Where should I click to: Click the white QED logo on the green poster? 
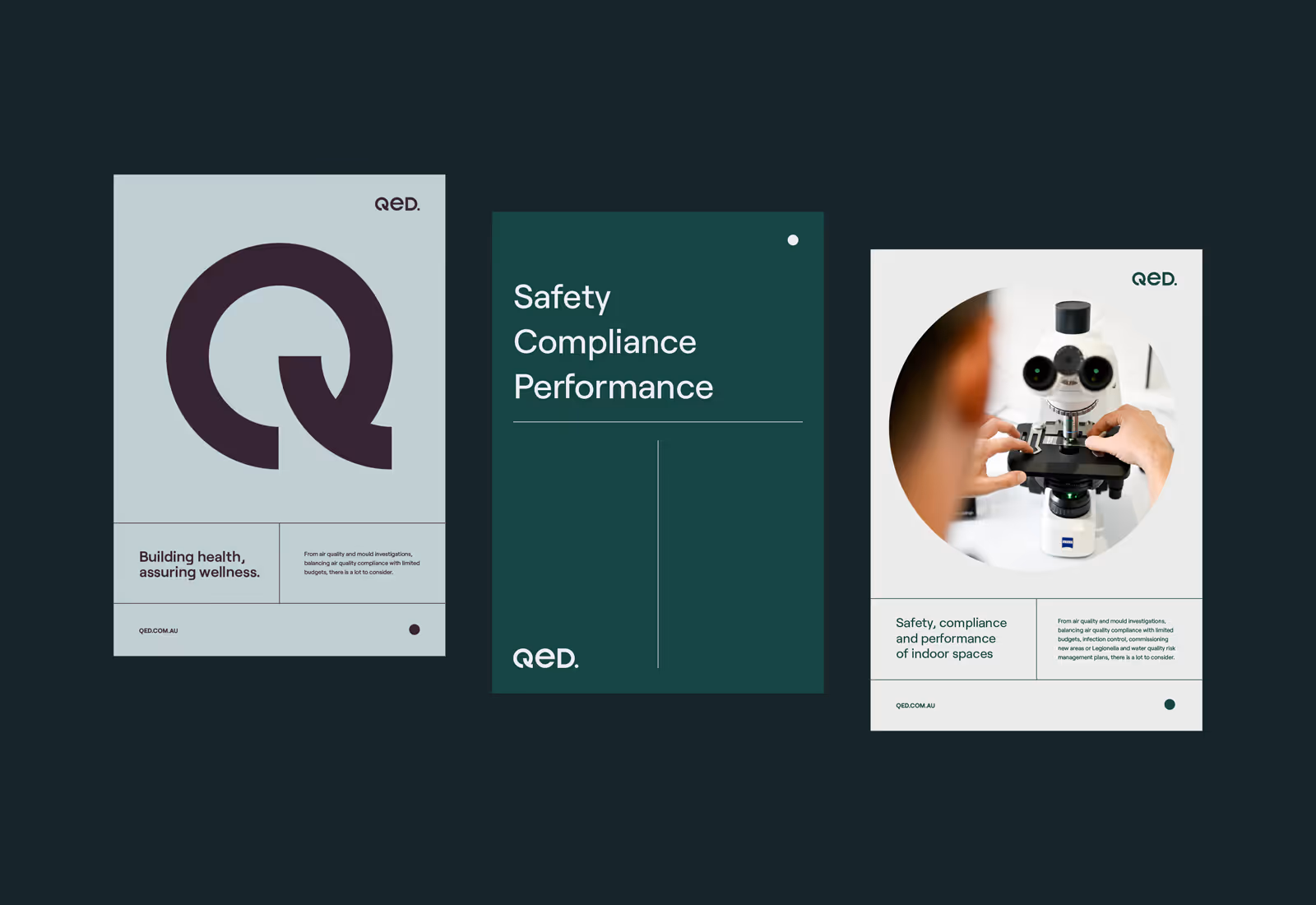pos(546,658)
